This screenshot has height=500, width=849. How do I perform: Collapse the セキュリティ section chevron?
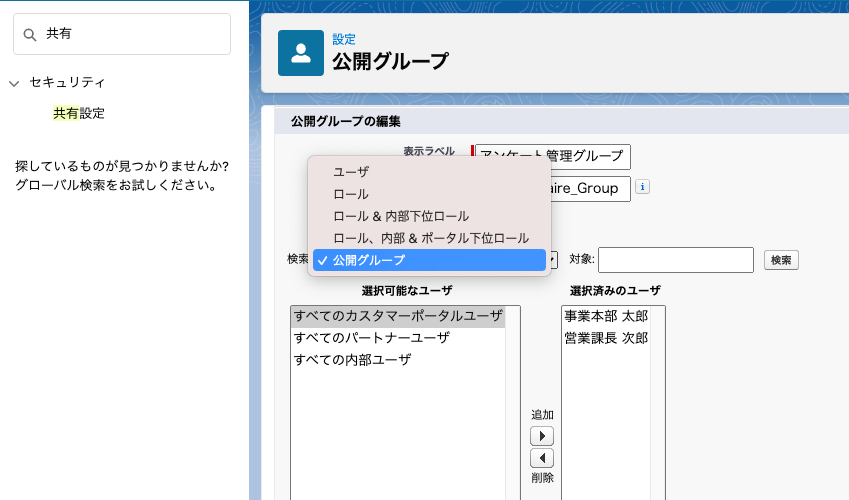(x=14, y=83)
